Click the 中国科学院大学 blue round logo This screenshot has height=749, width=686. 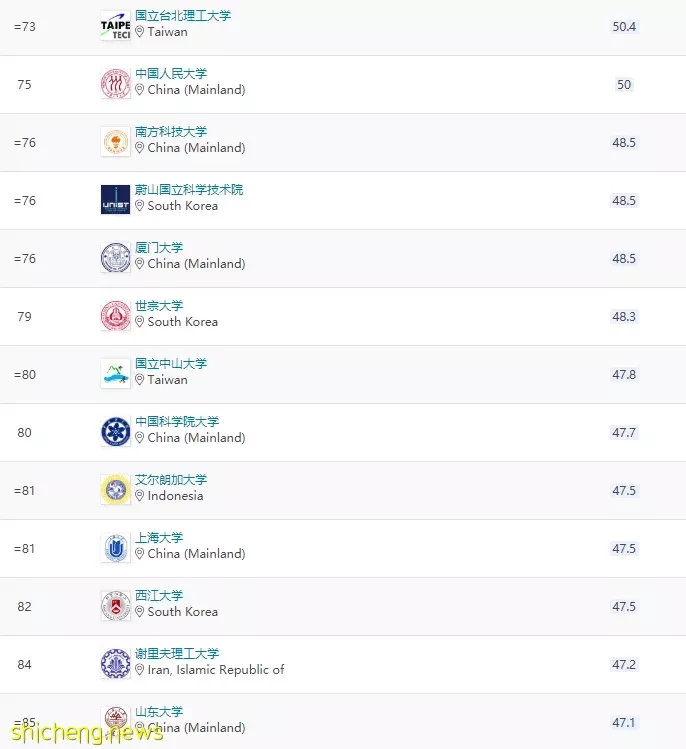116,432
